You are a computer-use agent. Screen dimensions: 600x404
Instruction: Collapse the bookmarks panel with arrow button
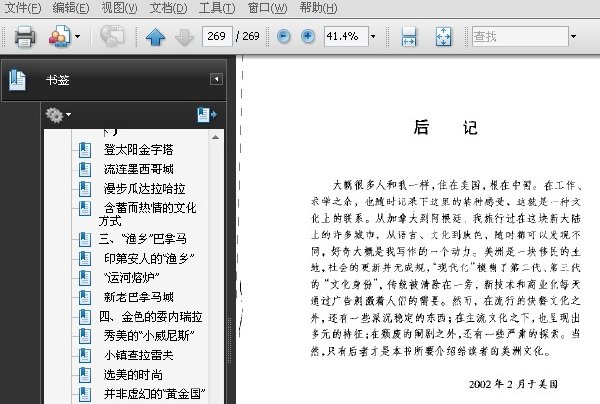coord(216,79)
